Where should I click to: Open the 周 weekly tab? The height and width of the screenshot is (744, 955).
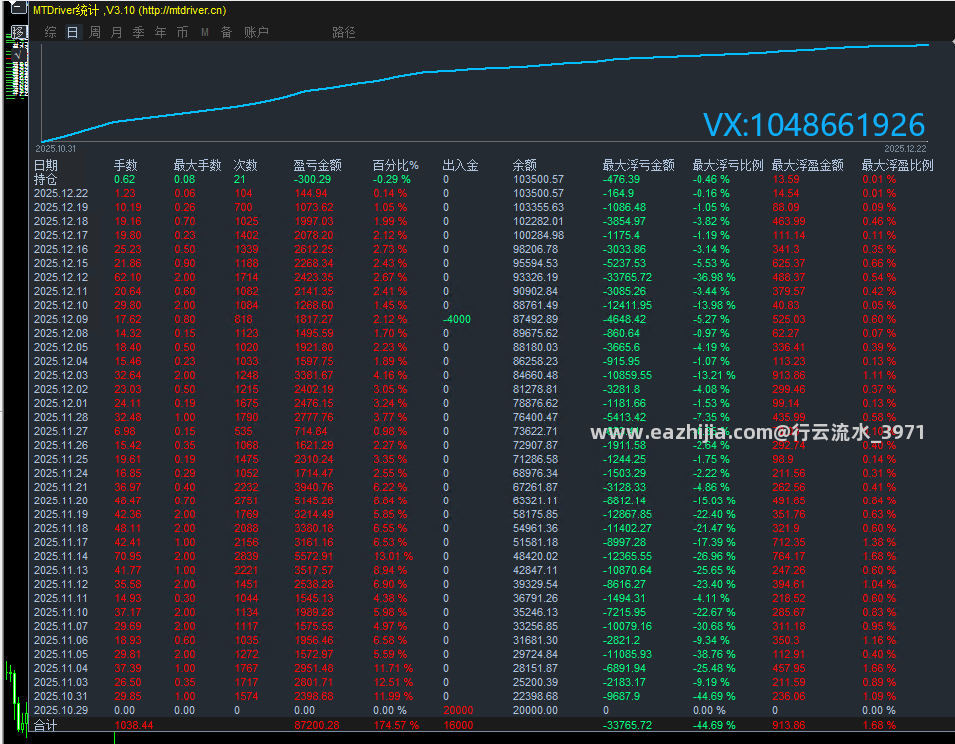[x=95, y=32]
